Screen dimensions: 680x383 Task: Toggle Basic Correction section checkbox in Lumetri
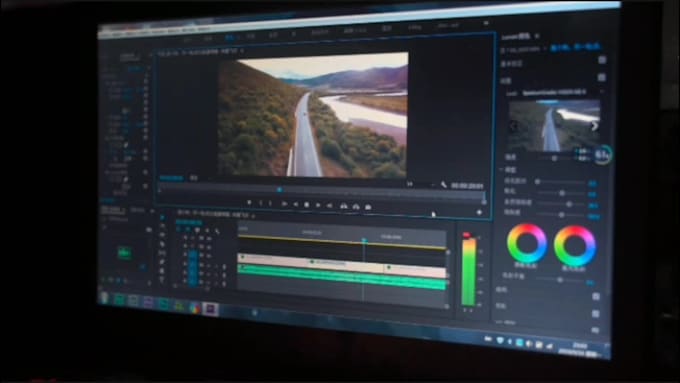pos(602,60)
